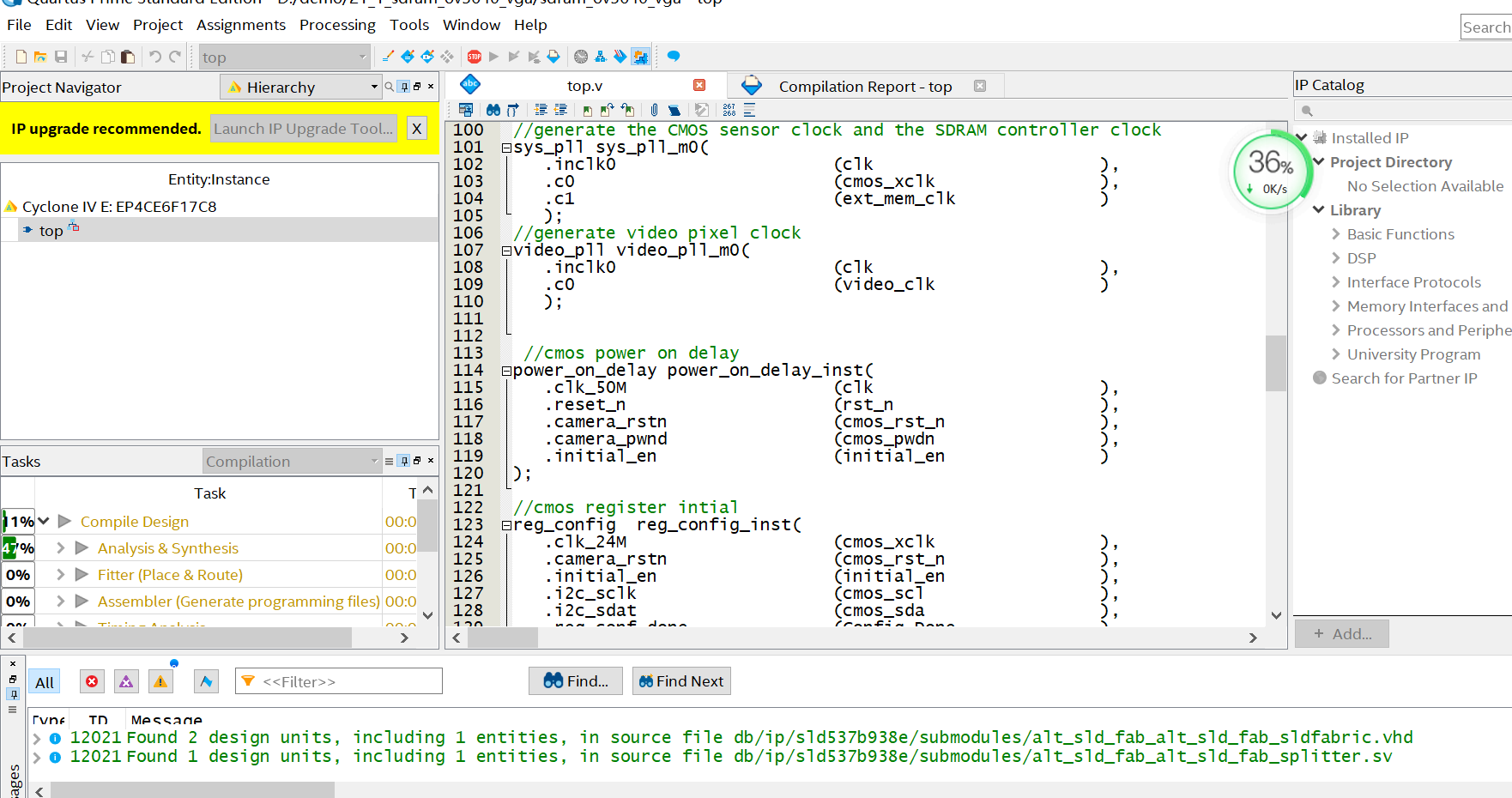Start compilation with the play icon
This screenshot has width=1512, height=798.
493,57
